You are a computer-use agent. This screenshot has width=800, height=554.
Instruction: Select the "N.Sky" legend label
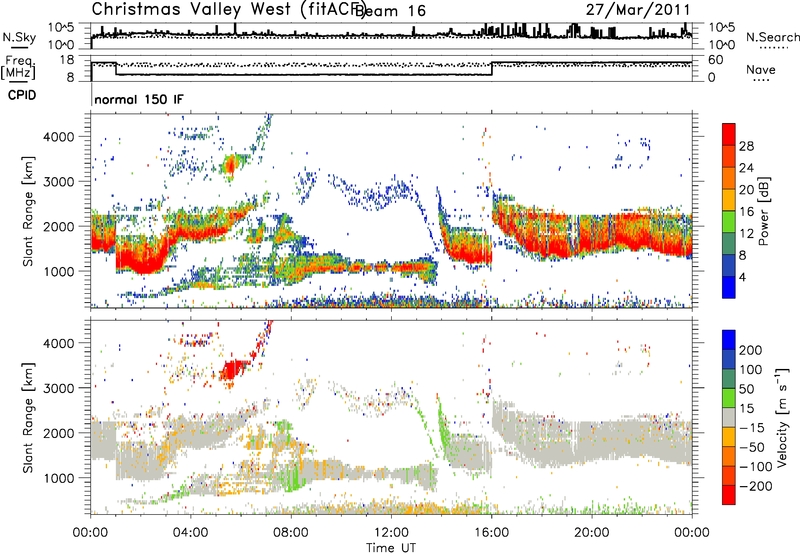(19, 37)
